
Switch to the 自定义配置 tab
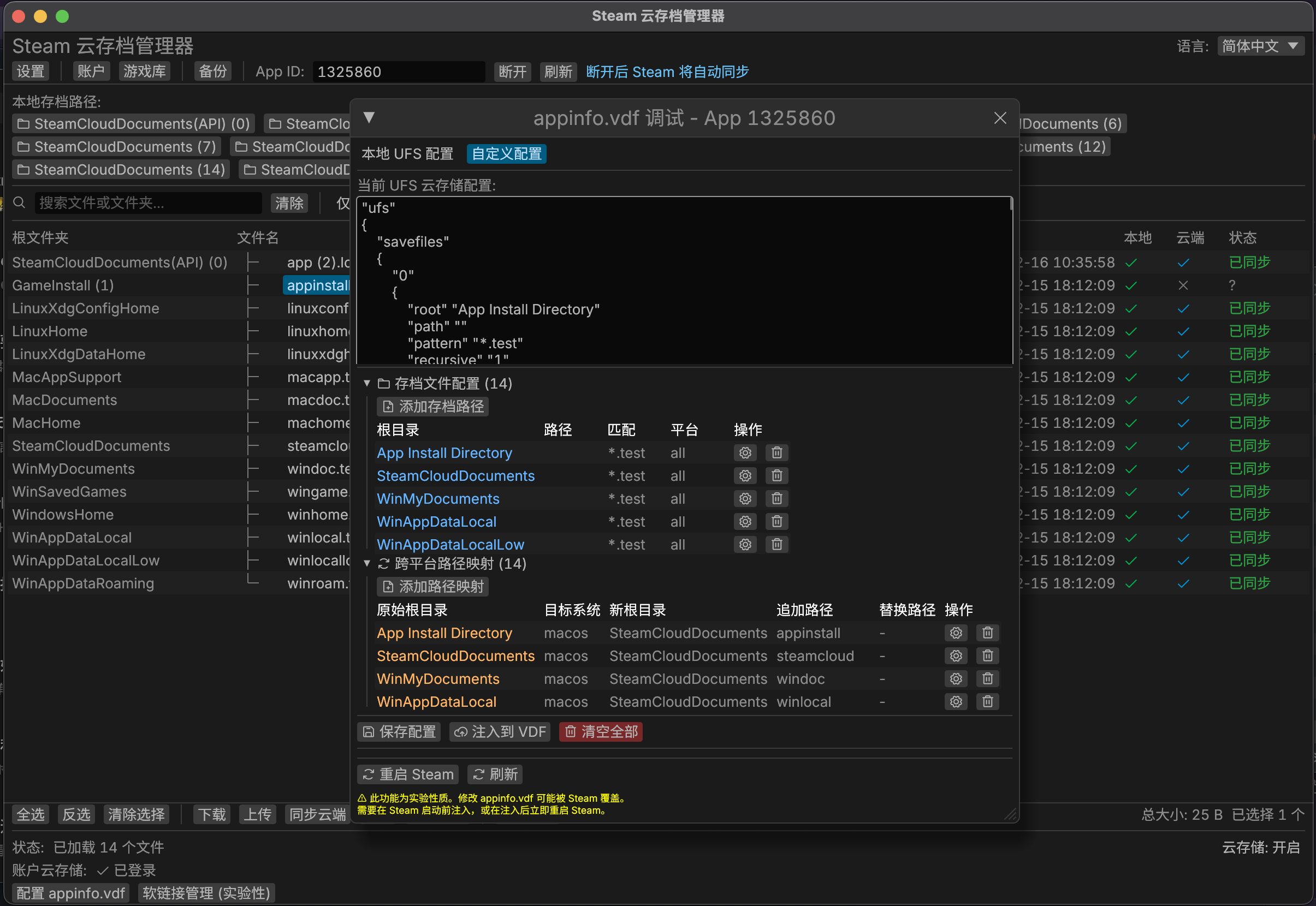coord(507,154)
